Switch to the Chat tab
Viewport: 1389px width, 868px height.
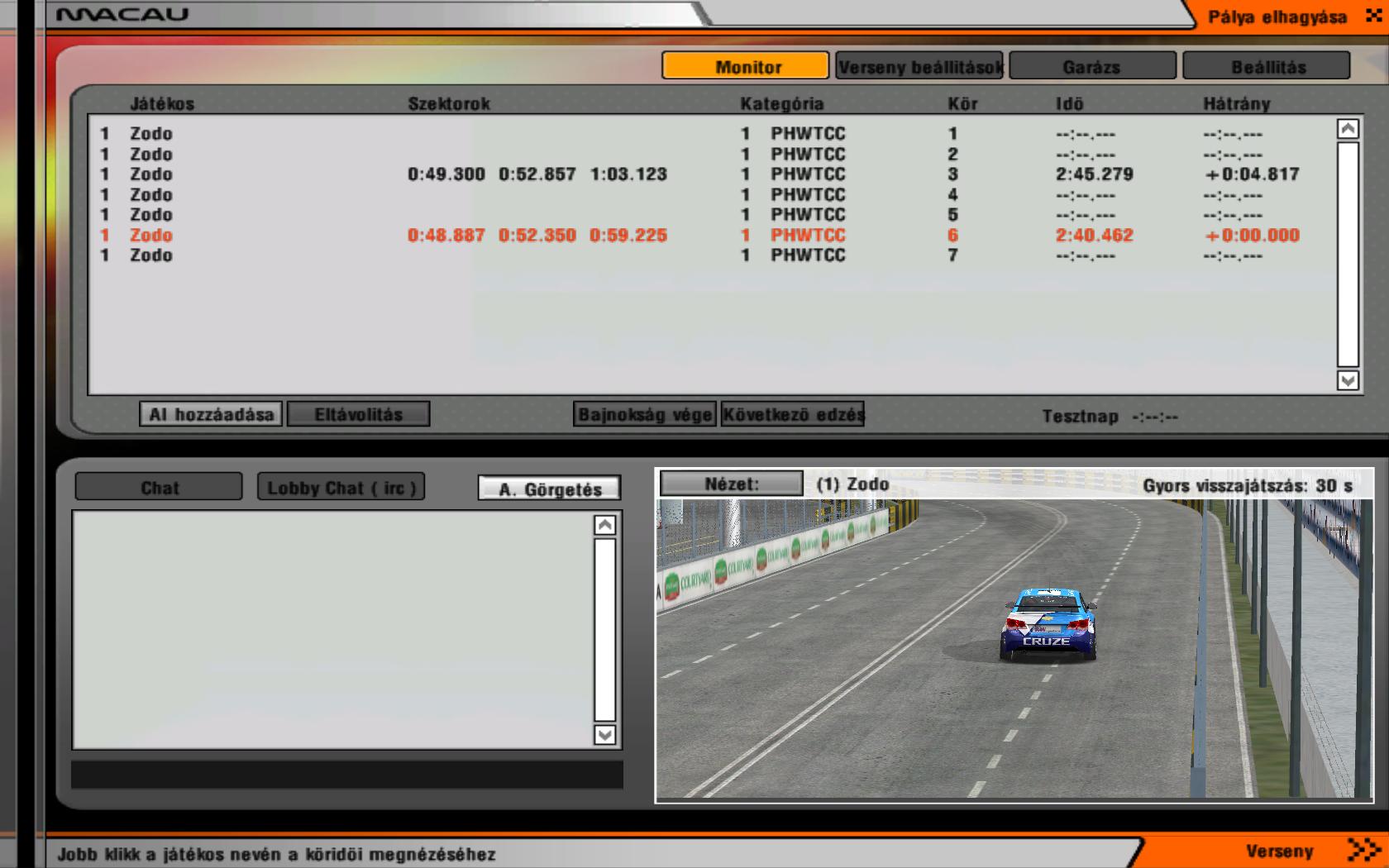point(159,487)
